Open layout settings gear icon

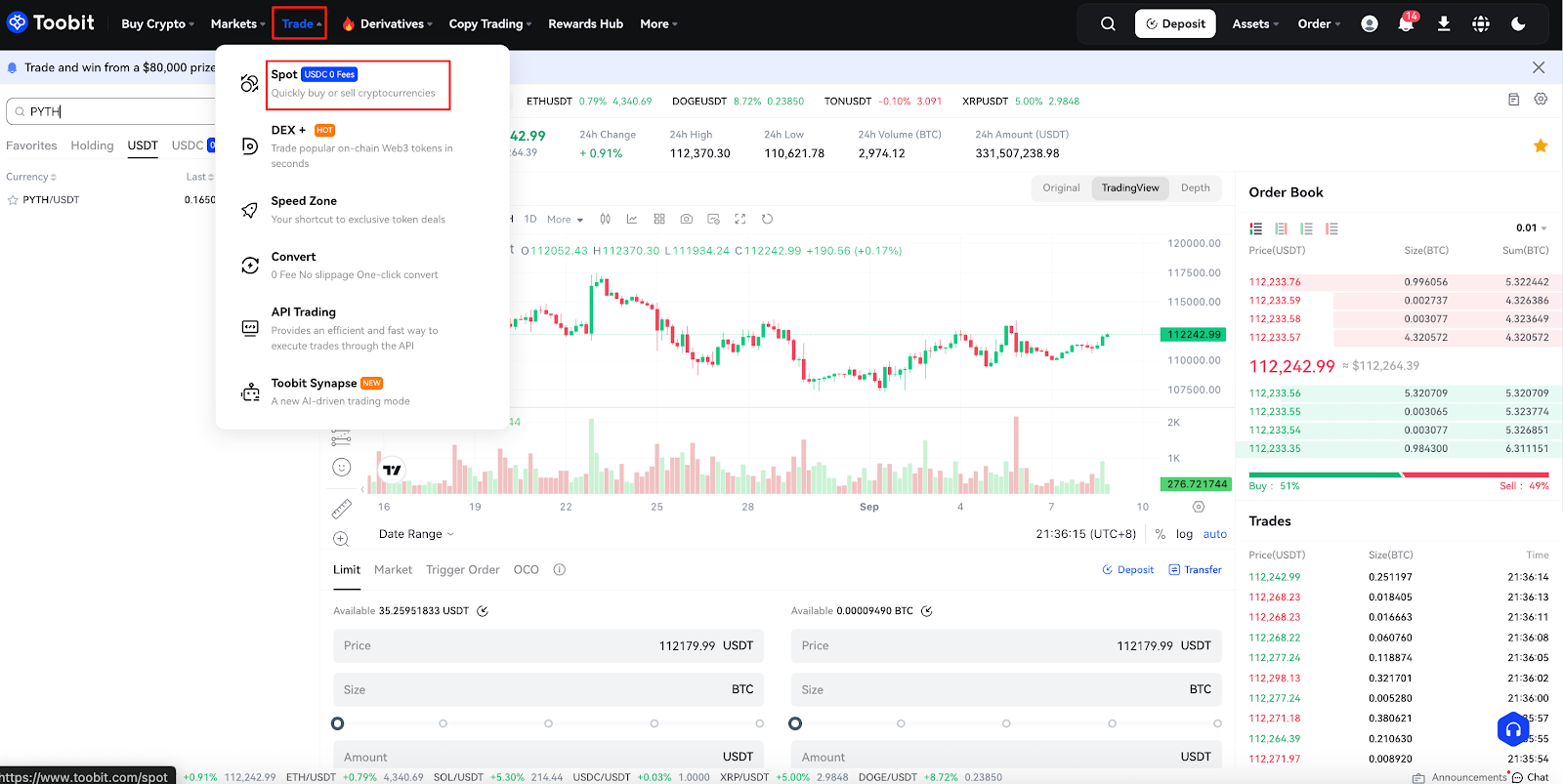pos(1541,100)
